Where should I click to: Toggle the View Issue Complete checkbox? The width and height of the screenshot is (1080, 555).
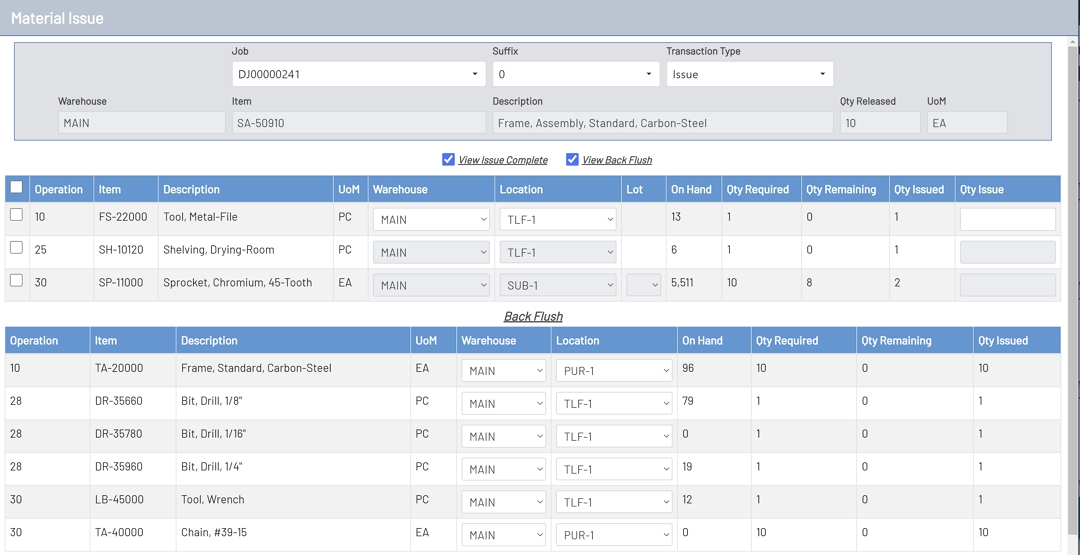pyautogui.click(x=448, y=160)
